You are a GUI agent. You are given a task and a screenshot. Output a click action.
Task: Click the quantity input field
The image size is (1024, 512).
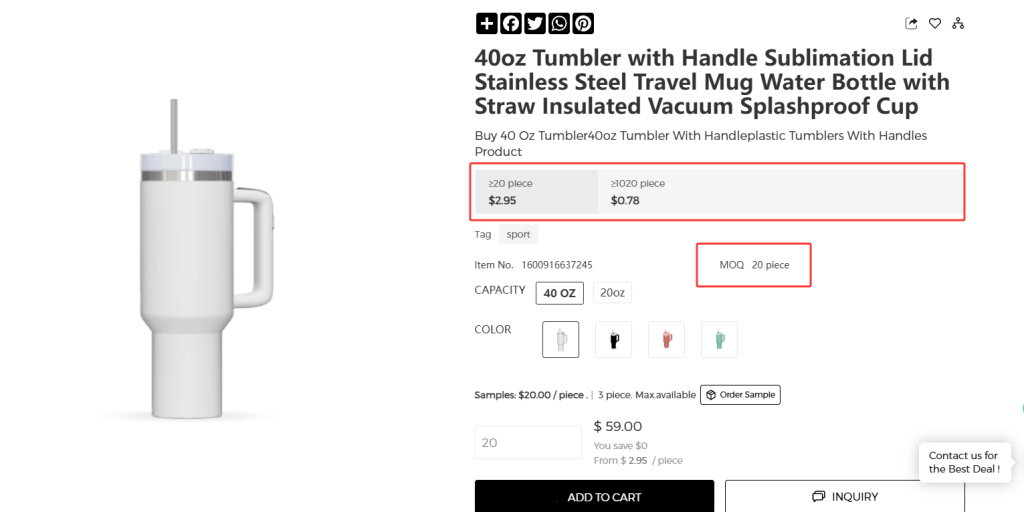point(528,442)
